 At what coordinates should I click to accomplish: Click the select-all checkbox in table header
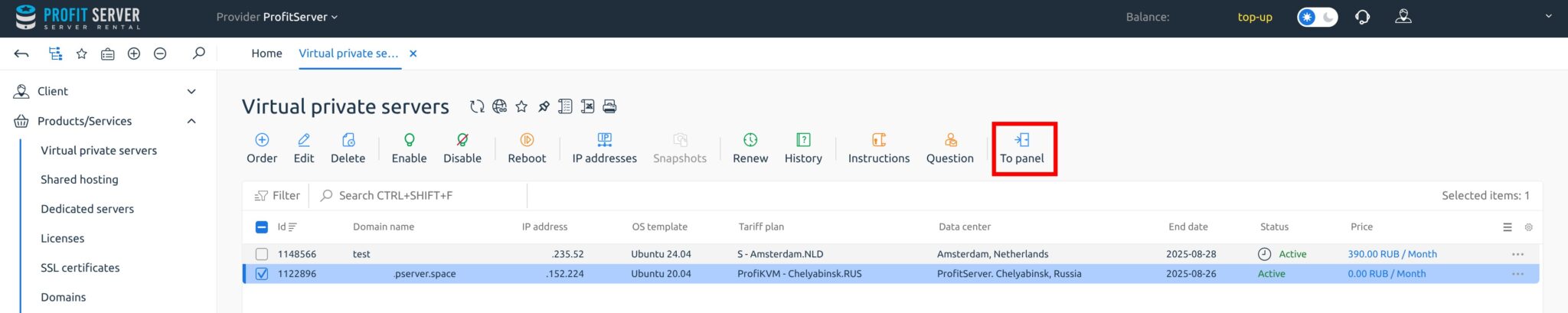coord(261,227)
